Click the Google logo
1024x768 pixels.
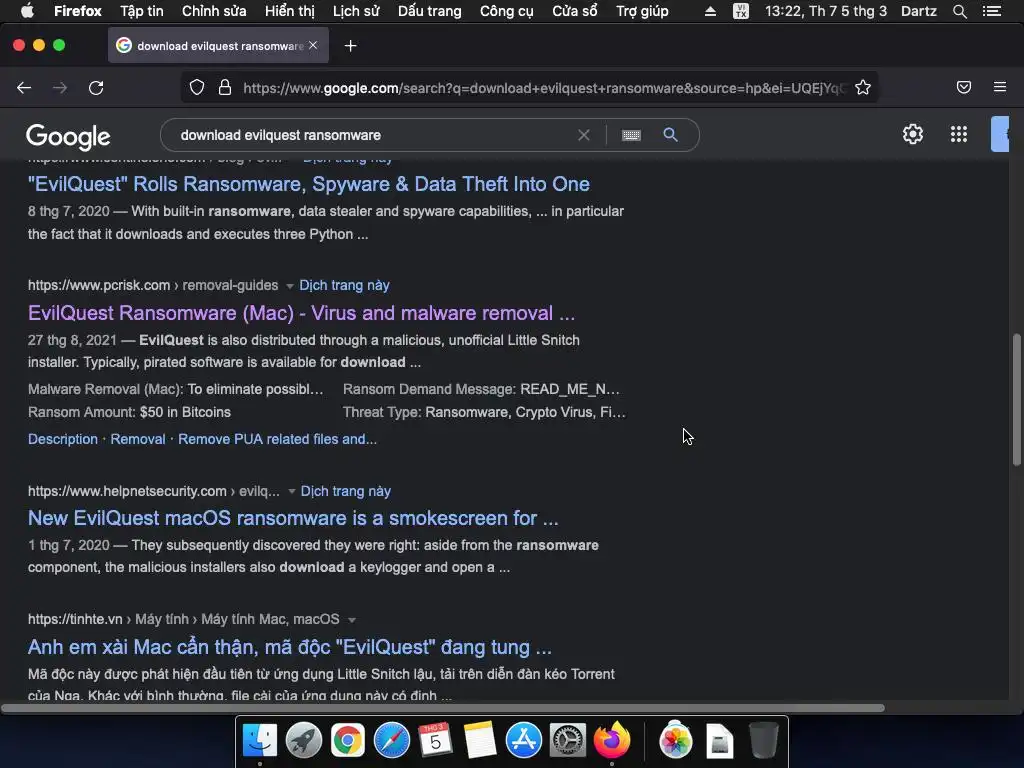[x=68, y=136]
